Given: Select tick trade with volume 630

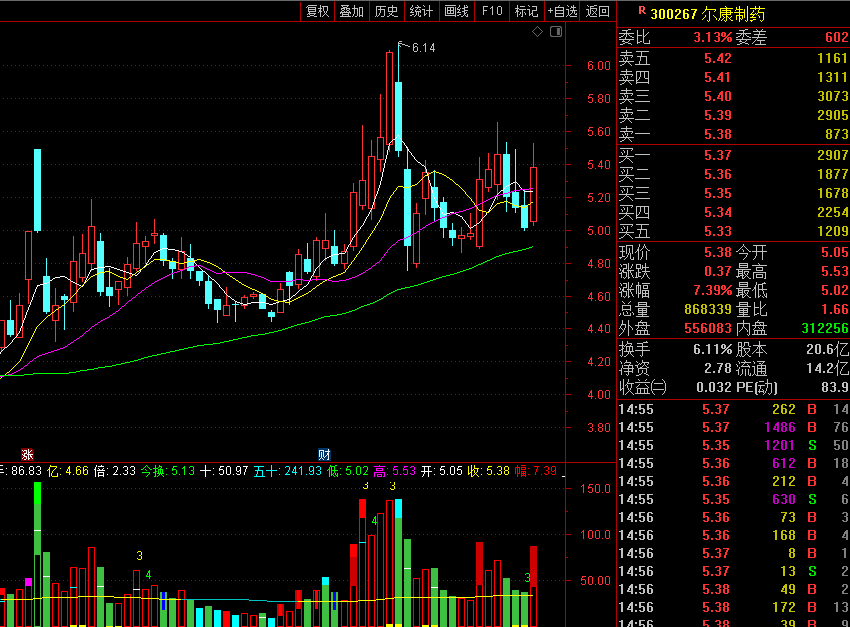Looking at the screenshot, I should pyautogui.click(x=784, y=499).
